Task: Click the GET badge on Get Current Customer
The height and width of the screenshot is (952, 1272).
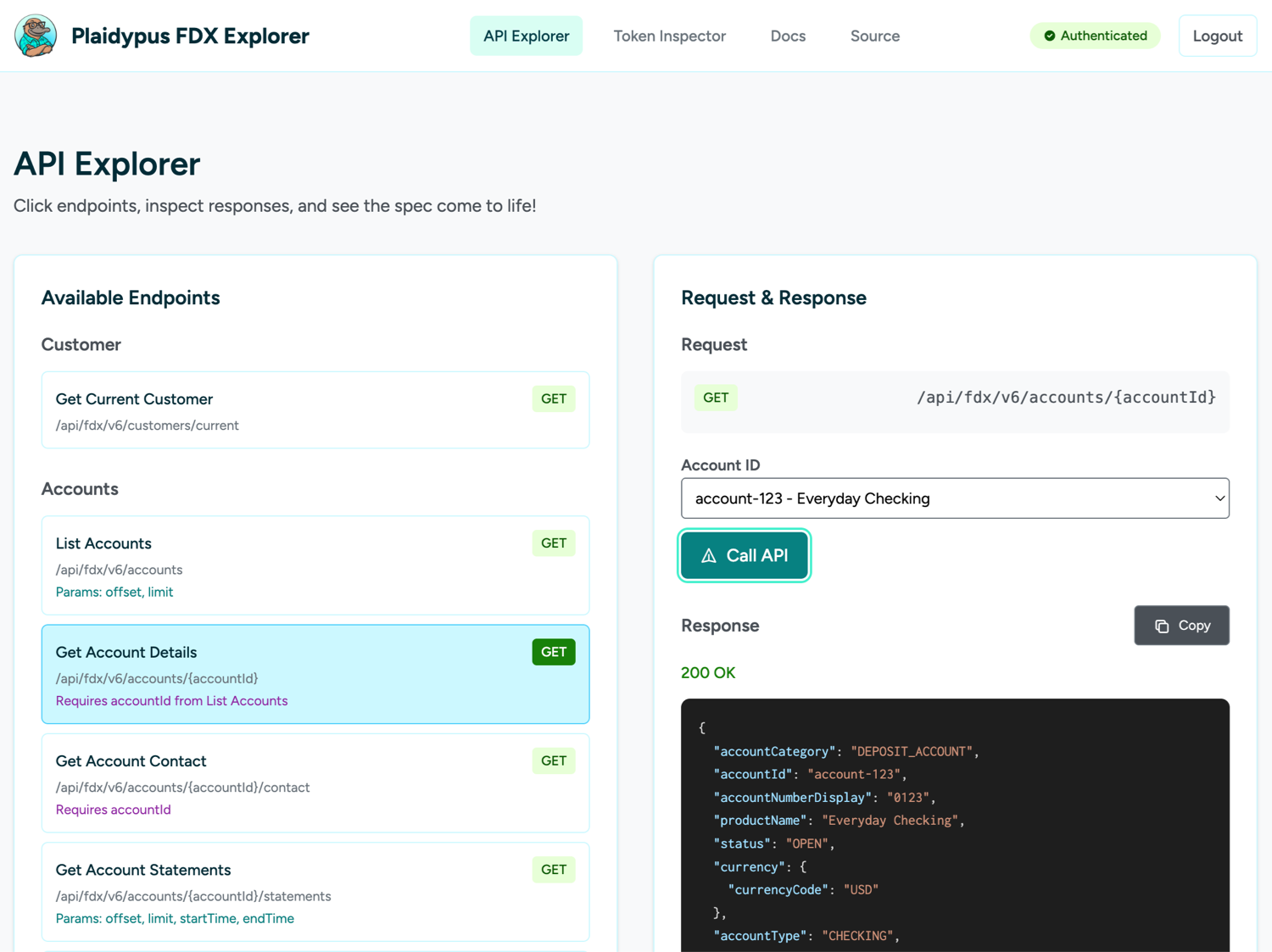Action: click(554, 398)
